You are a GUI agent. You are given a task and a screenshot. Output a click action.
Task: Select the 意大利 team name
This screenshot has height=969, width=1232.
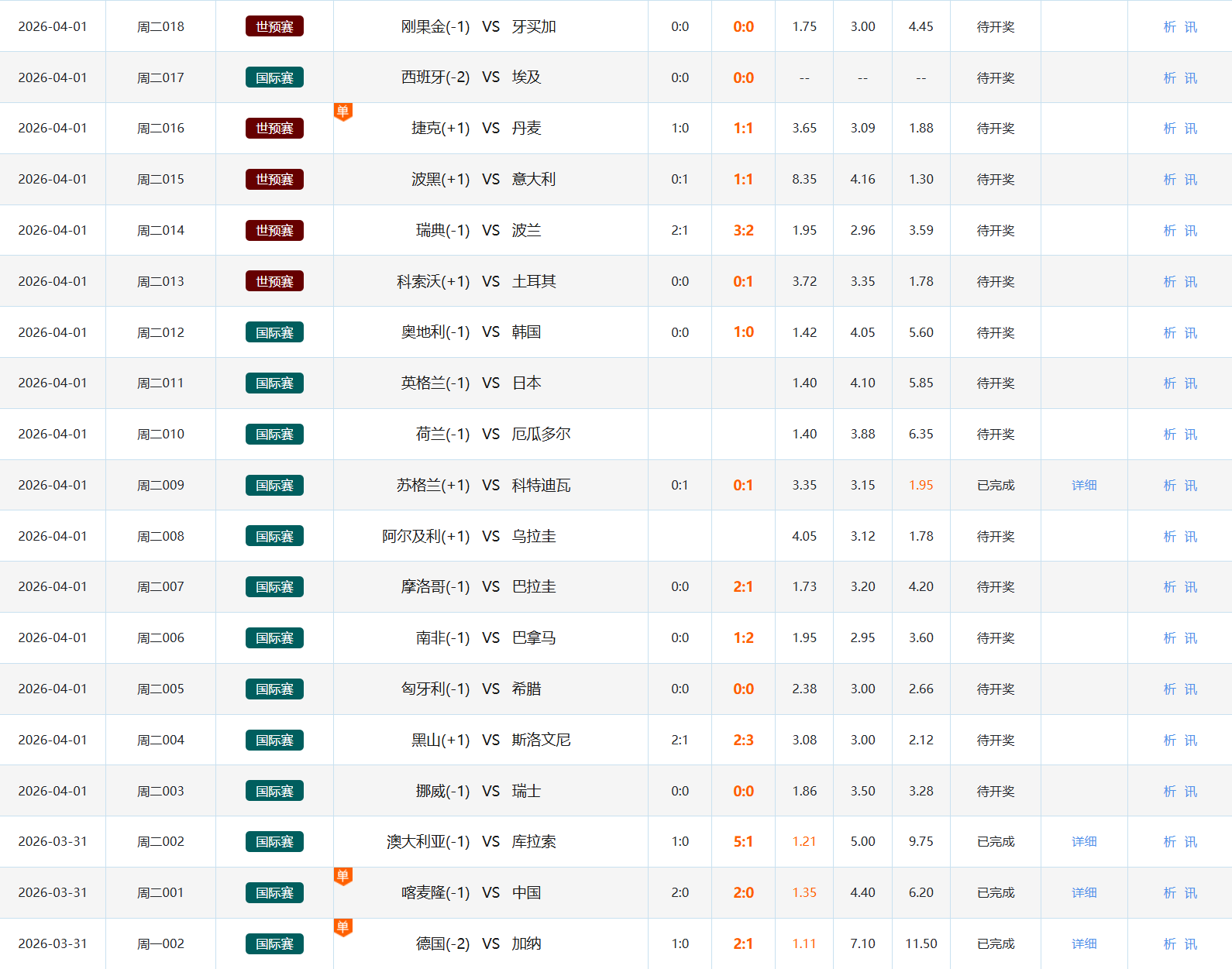(x=533, y=180)
